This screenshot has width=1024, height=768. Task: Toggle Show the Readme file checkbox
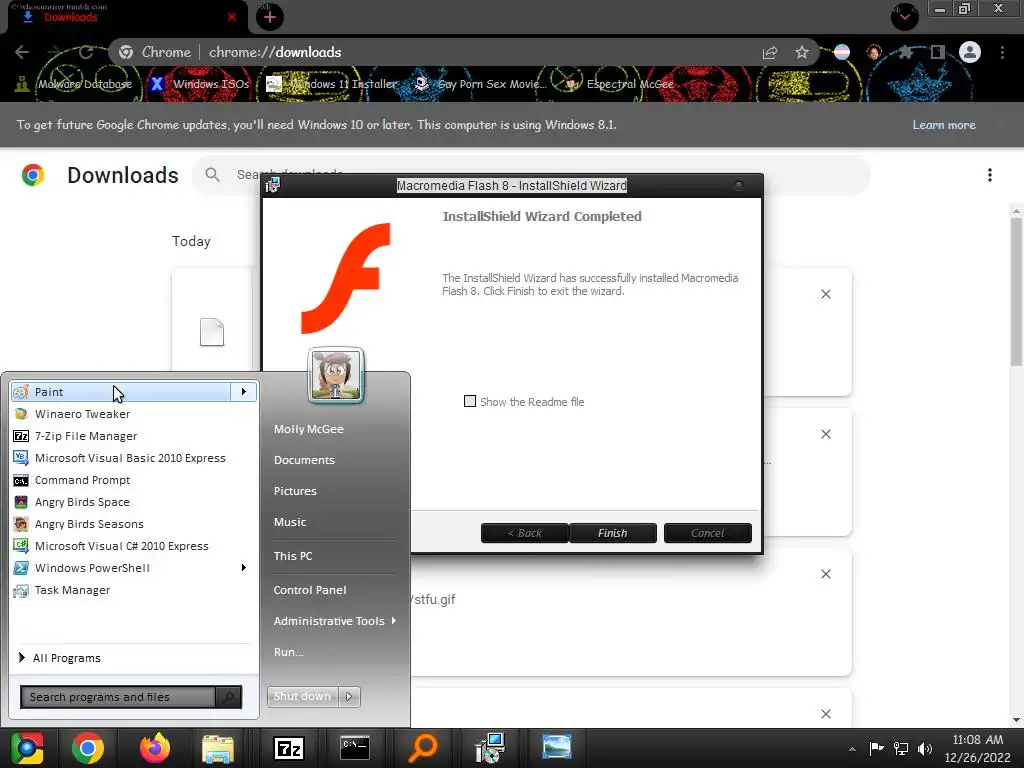point(470,401)
